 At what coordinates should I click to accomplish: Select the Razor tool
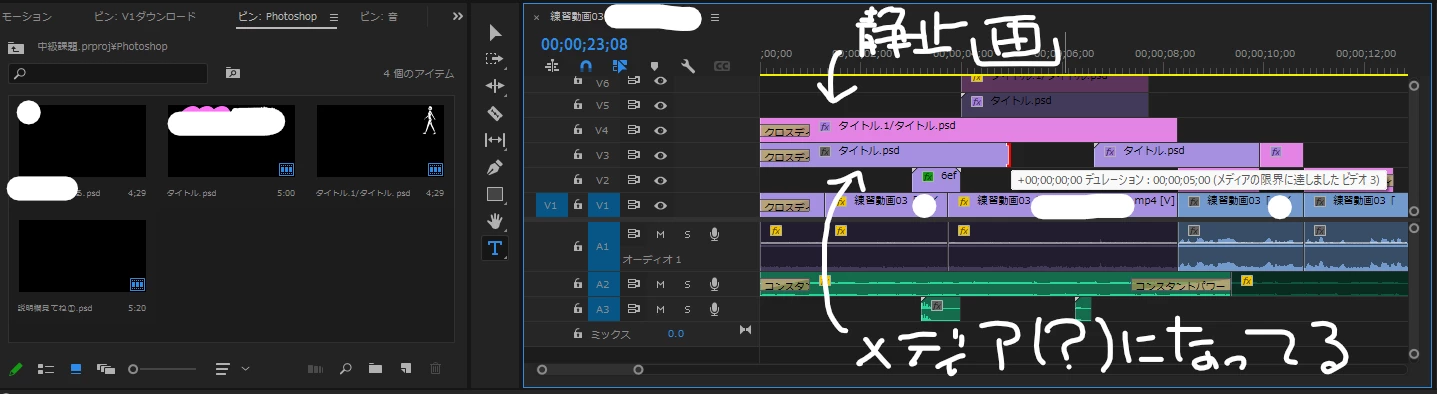click(x=494, y=113)
